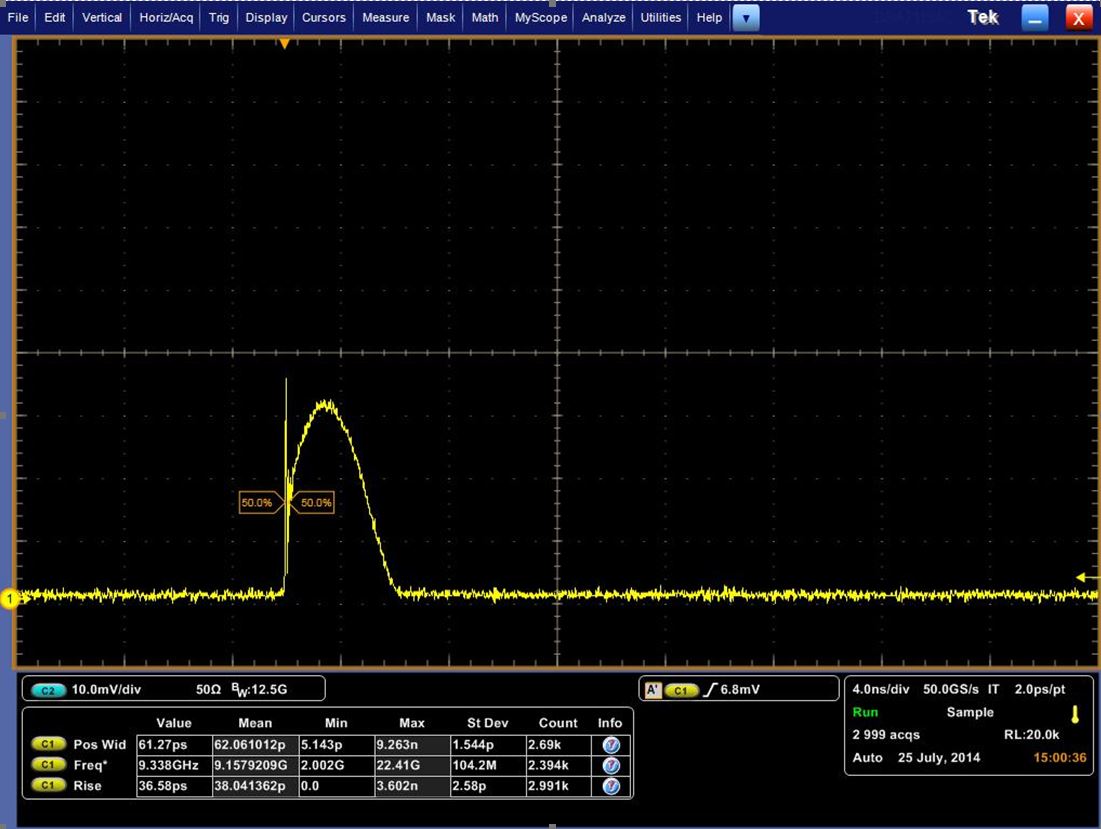Click the C2 channel badge on the scale readout

[x=47, y=688]
